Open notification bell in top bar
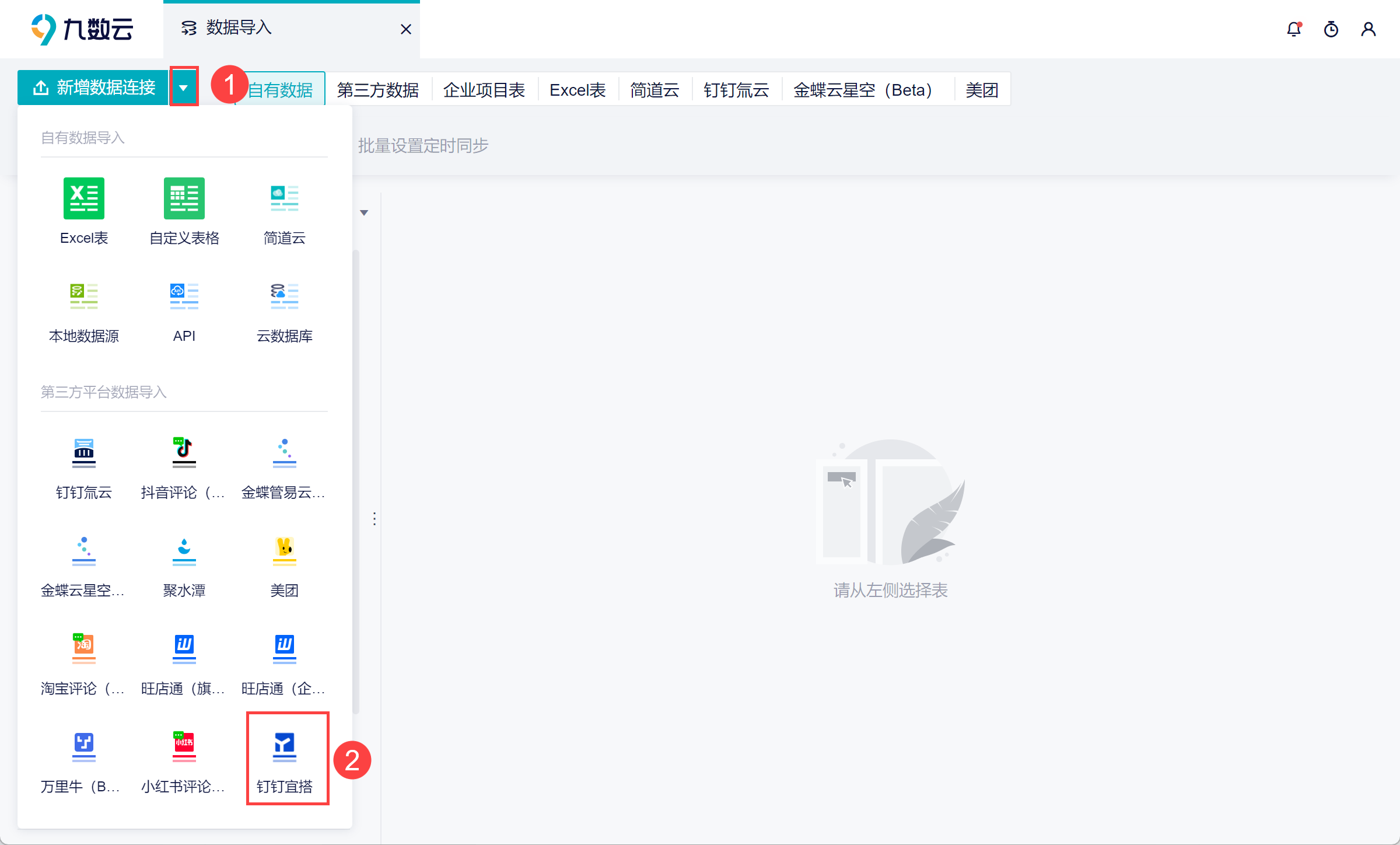 [1294, 29]
